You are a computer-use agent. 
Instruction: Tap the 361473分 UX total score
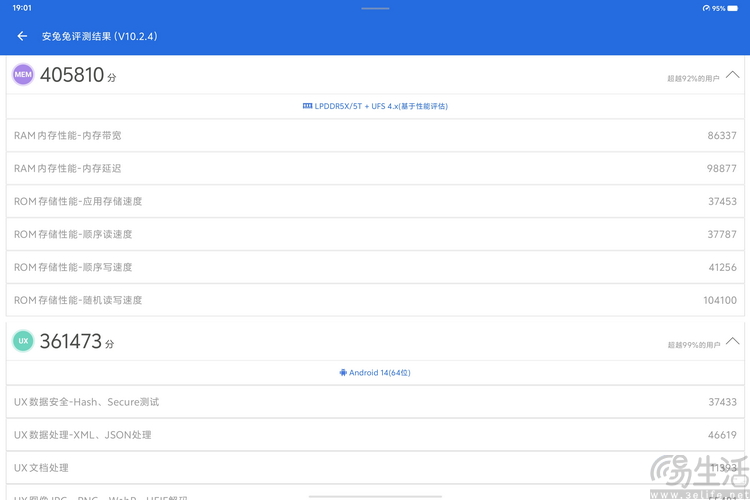click(77, 342)
